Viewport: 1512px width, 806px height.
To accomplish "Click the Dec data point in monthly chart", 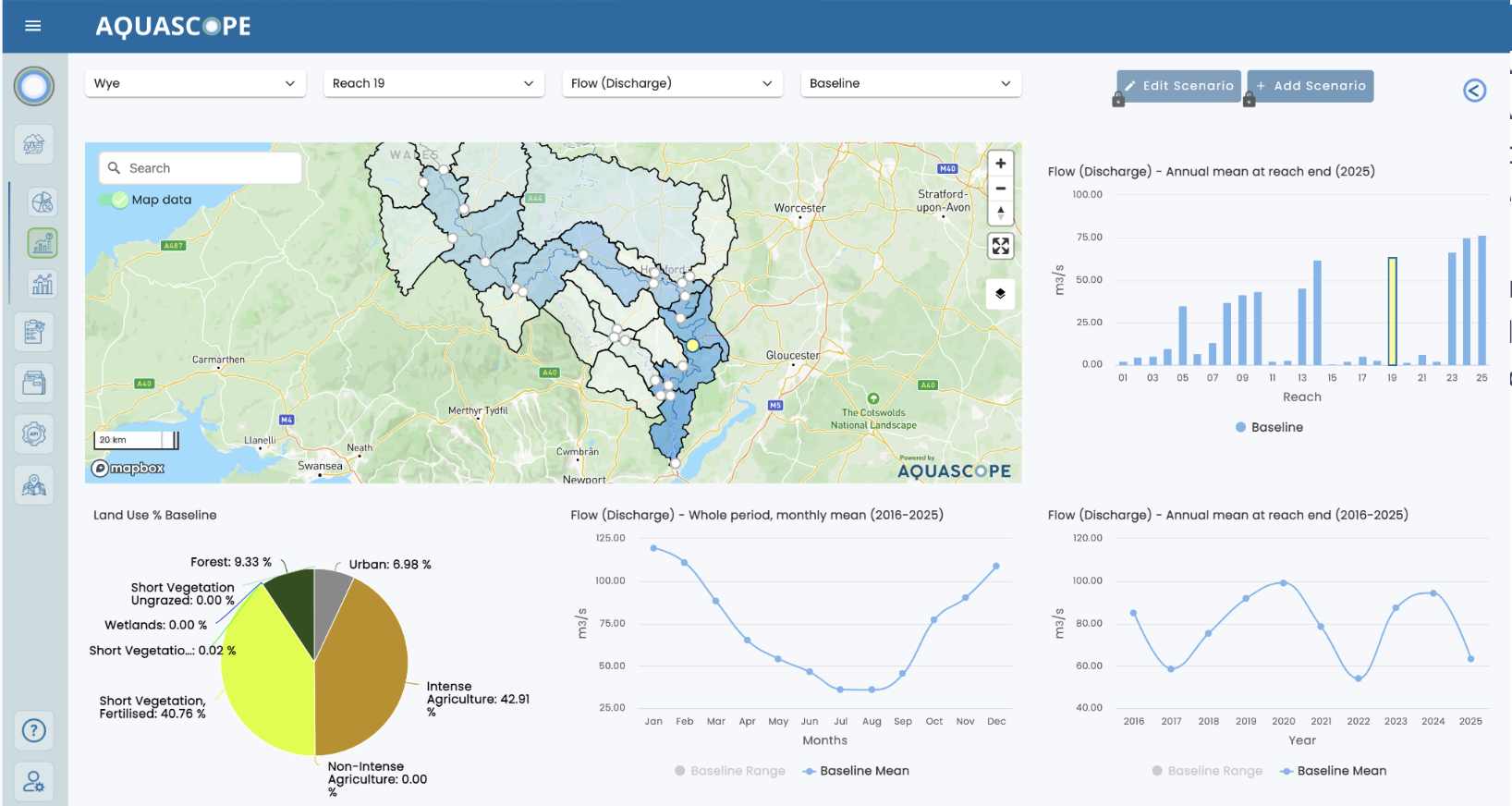I will 996,566.
